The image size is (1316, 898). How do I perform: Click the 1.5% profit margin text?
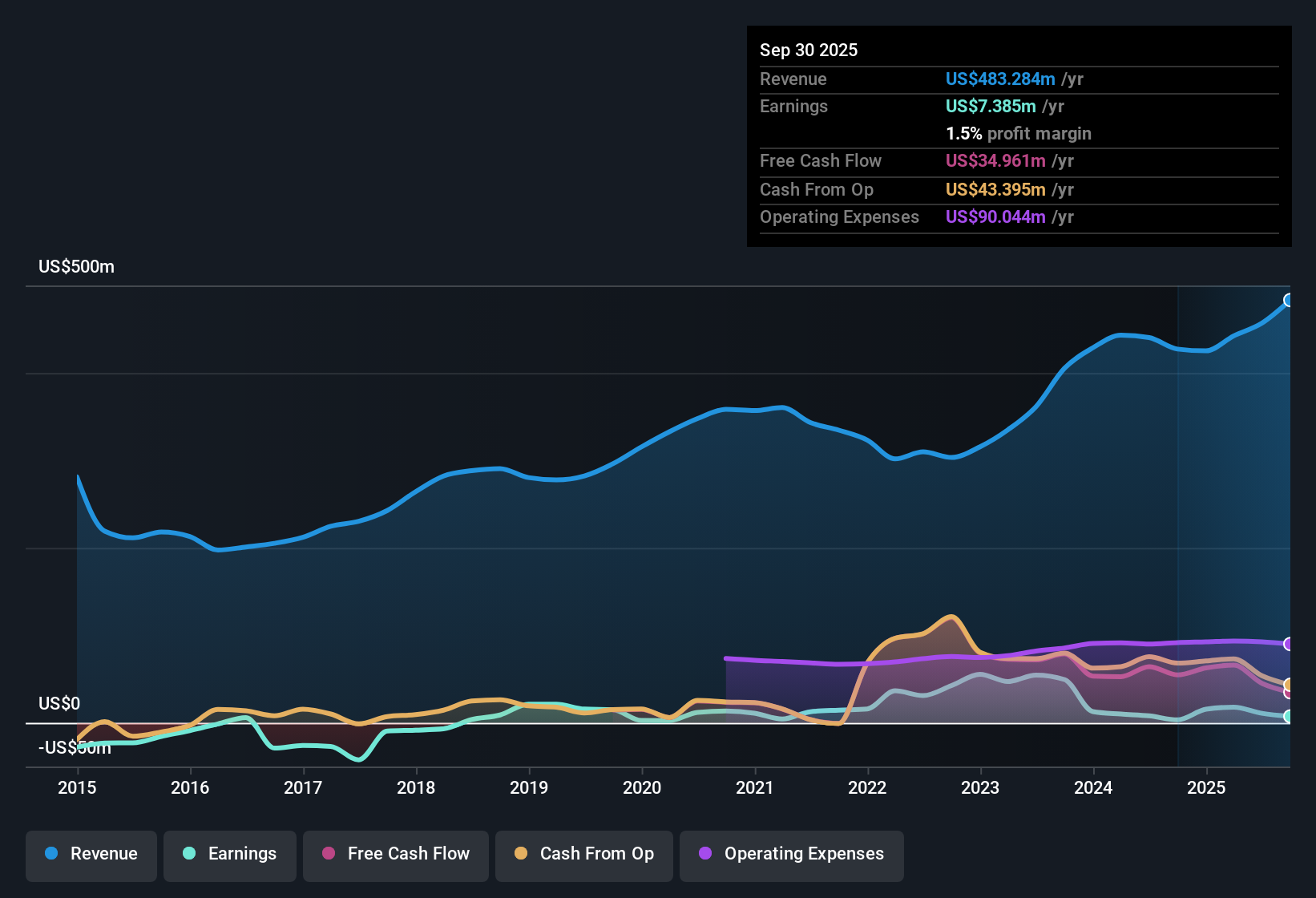1018,133
